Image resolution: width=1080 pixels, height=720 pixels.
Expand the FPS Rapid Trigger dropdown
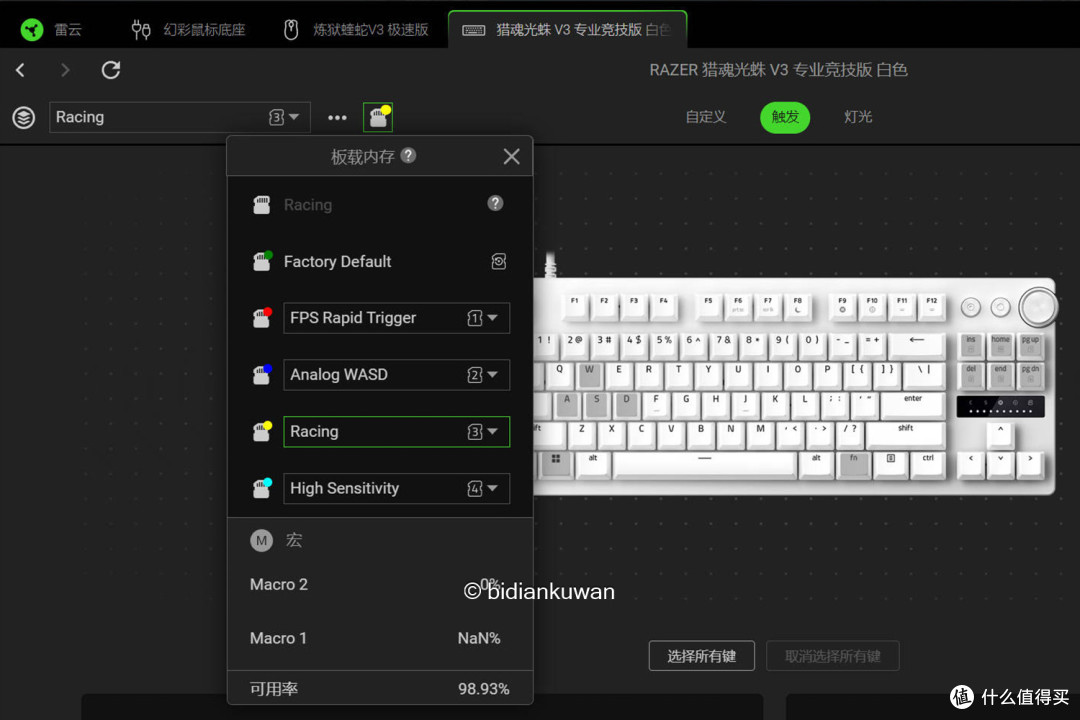point(397,318)
